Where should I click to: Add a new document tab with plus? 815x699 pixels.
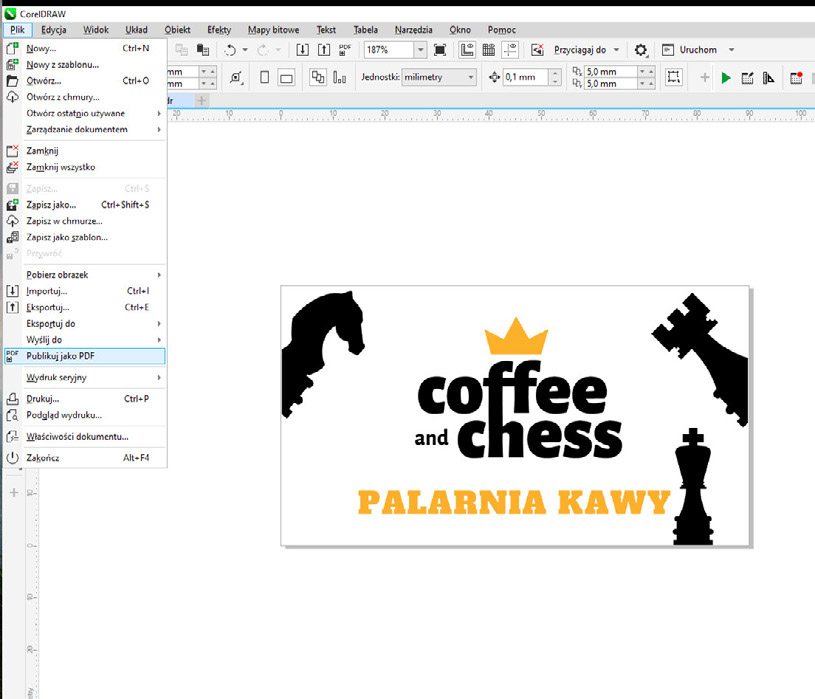pyautogui.click(x=202, y=100)
